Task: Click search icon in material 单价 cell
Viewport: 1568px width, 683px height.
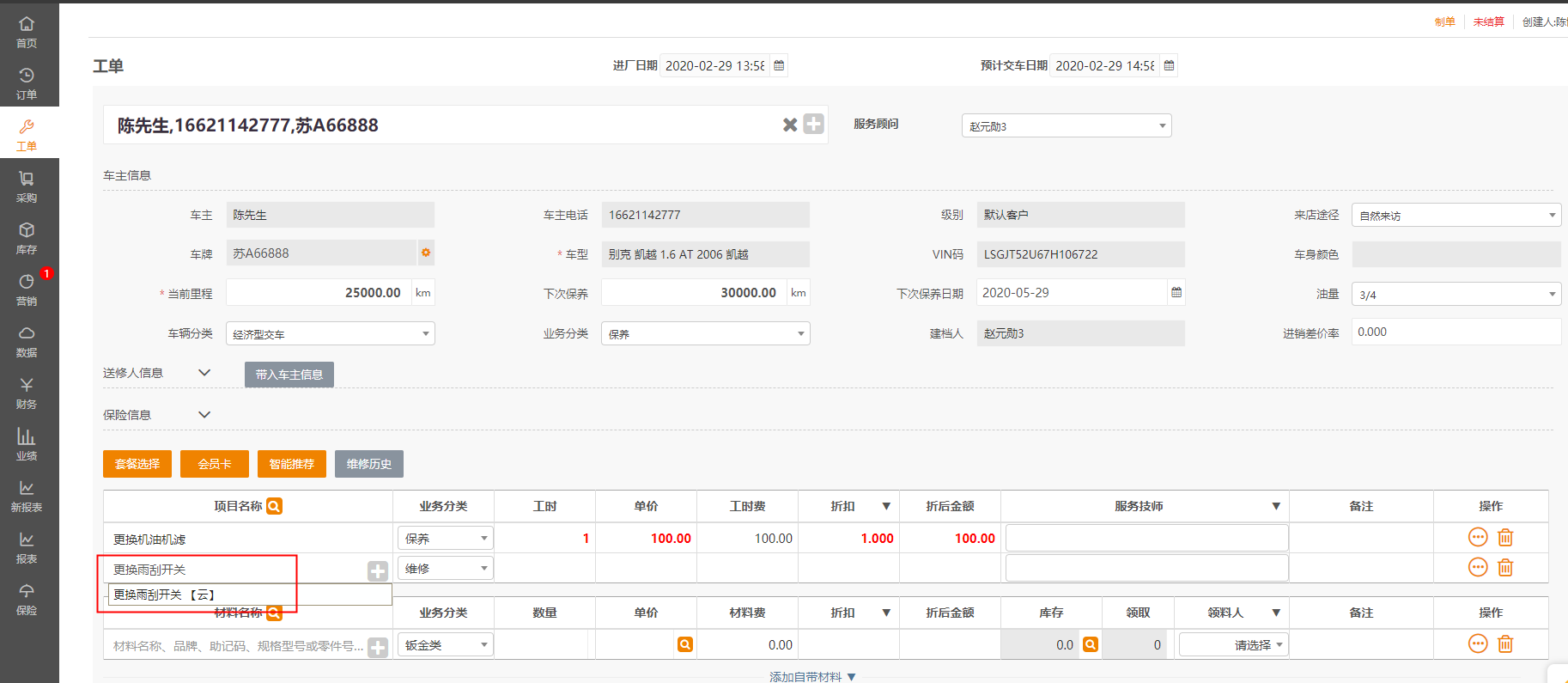Action: [x=685, y=644]
